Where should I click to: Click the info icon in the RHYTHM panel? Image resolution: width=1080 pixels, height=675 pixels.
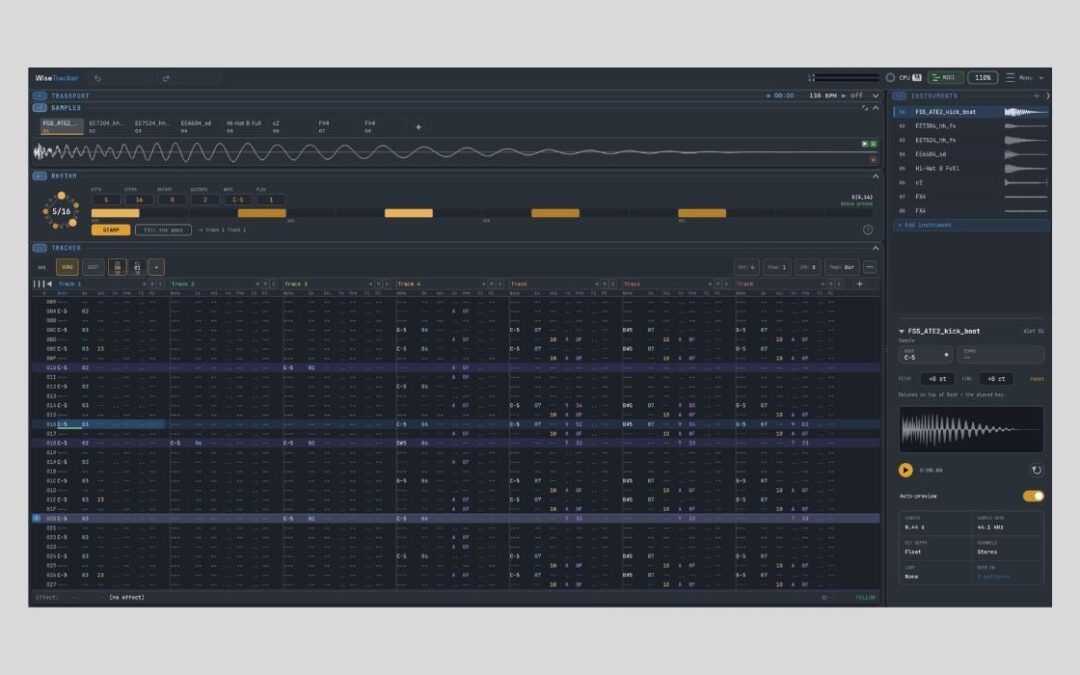(x=868, y=230)
